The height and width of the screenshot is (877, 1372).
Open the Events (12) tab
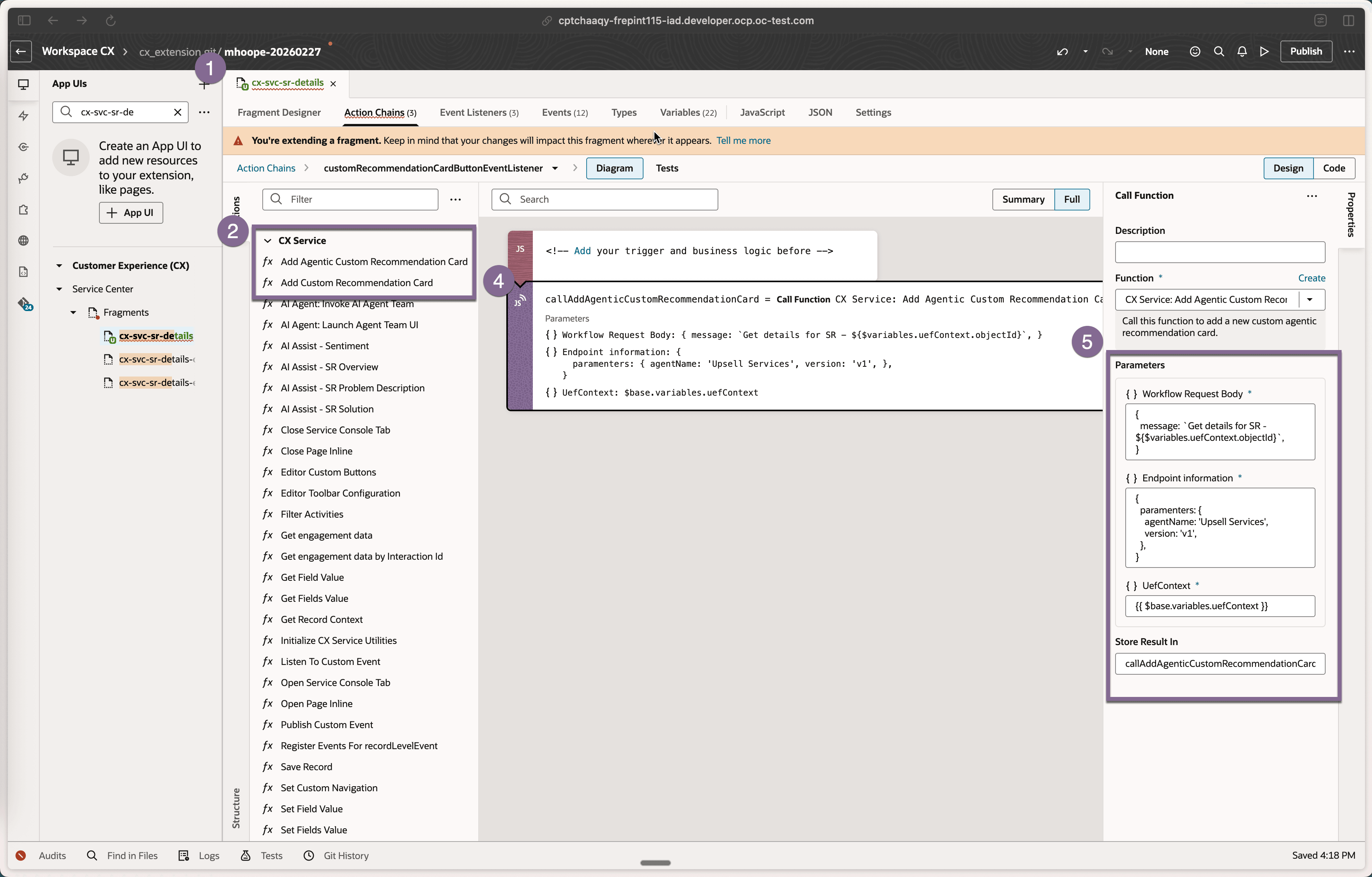565,112
